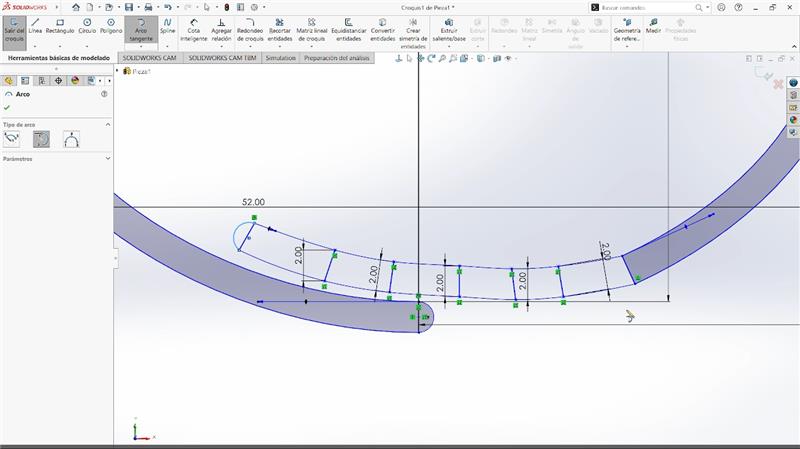Screen dimensions: 800x449
Task: Select the three-point arc type
Action: click(x=71, y=139)
